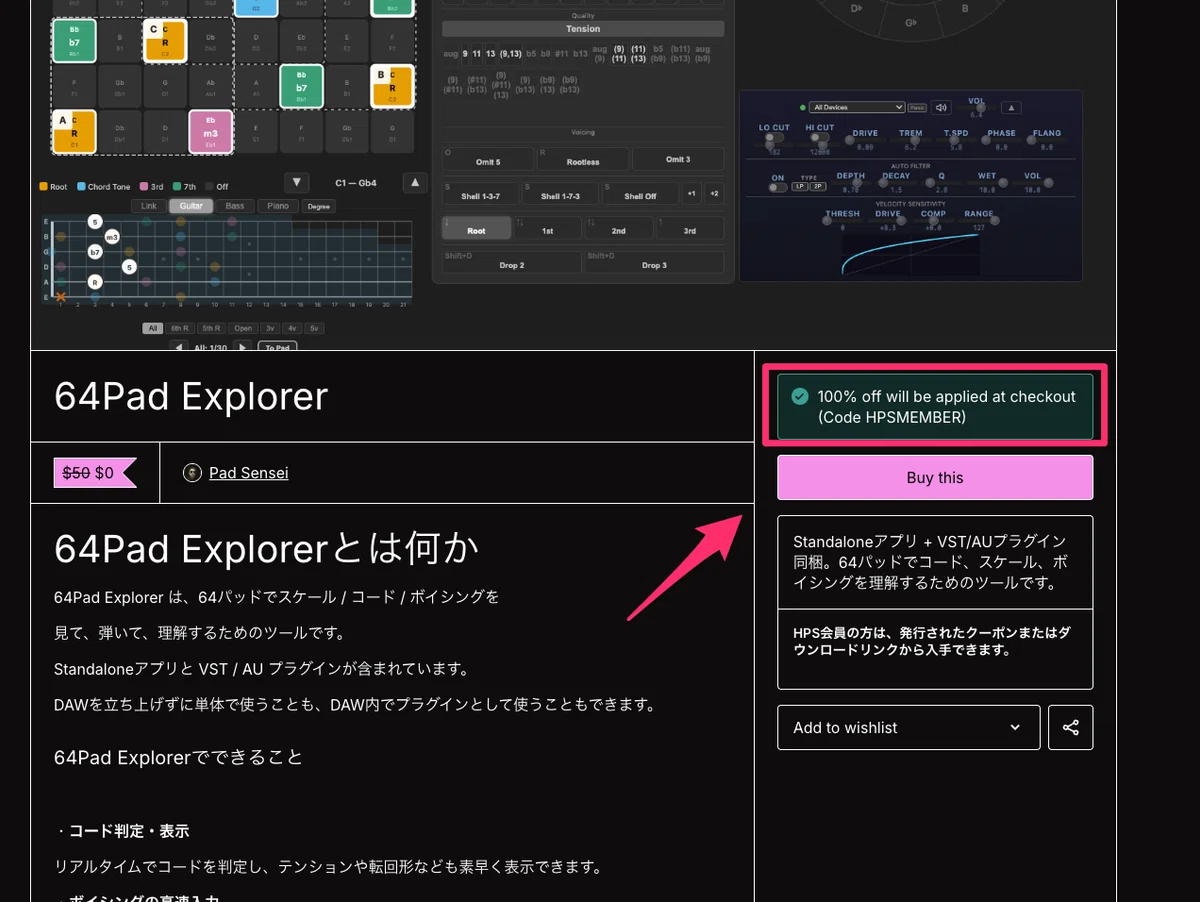Click the +2 voicing button
1200x902 pixels.
(x=713, y=192)
